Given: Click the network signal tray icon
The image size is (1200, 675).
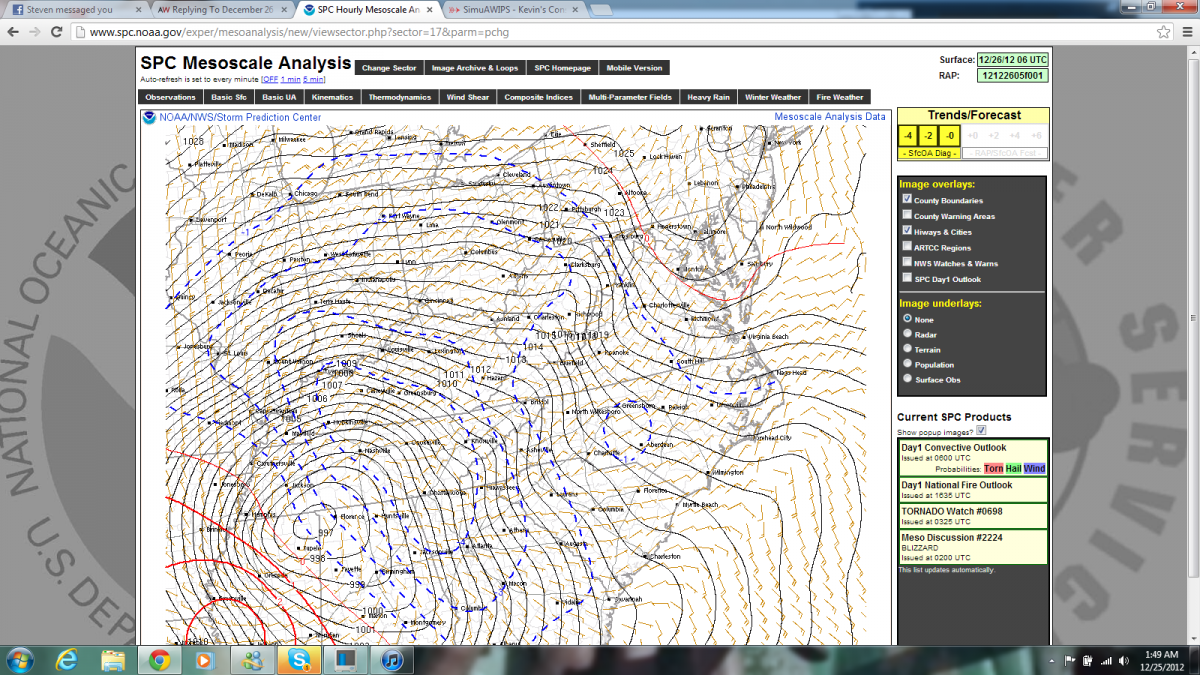Looking at the screenshot, I should coord(1105,661).
